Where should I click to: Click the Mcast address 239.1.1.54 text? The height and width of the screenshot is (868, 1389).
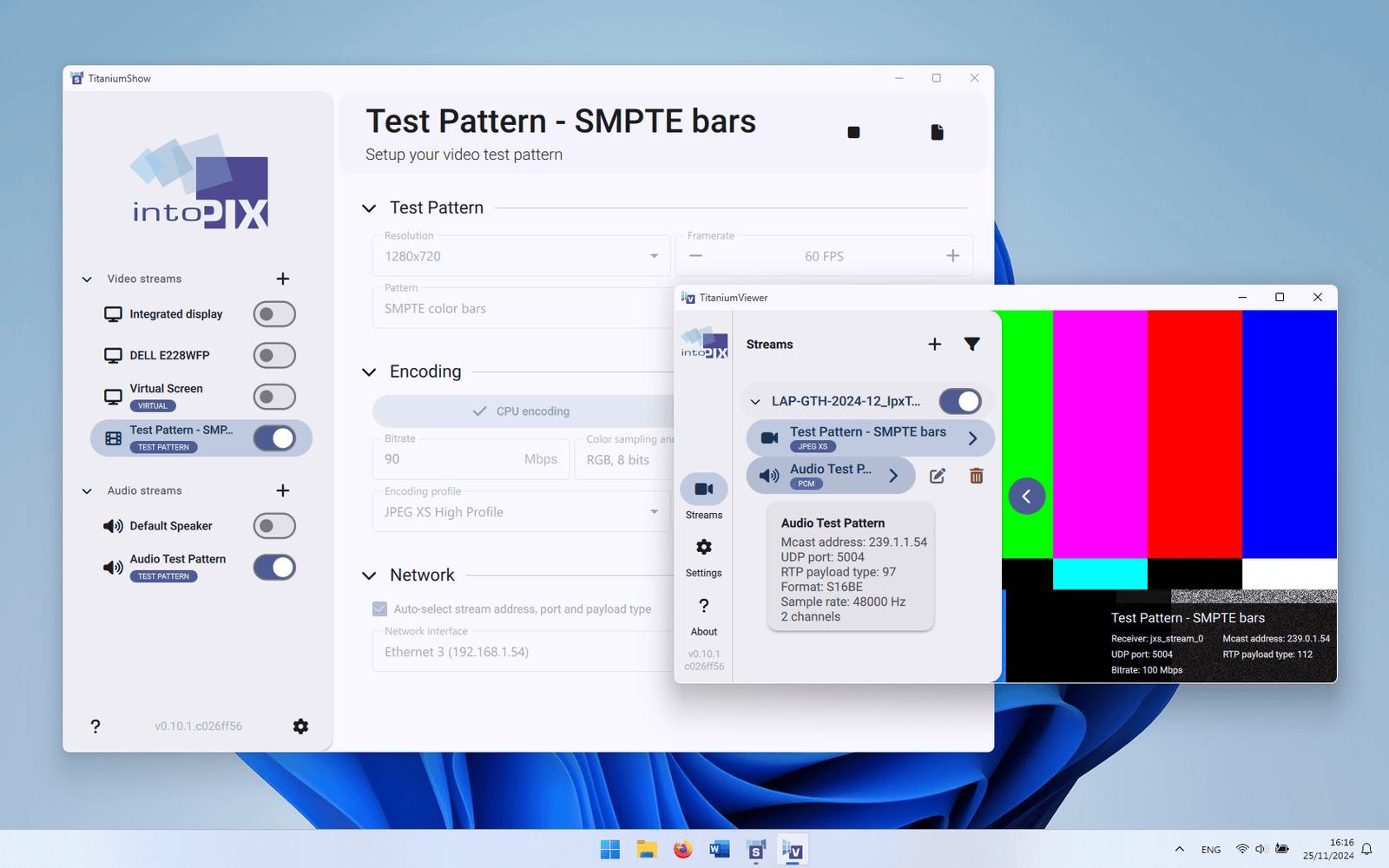(x=853, y=542)
